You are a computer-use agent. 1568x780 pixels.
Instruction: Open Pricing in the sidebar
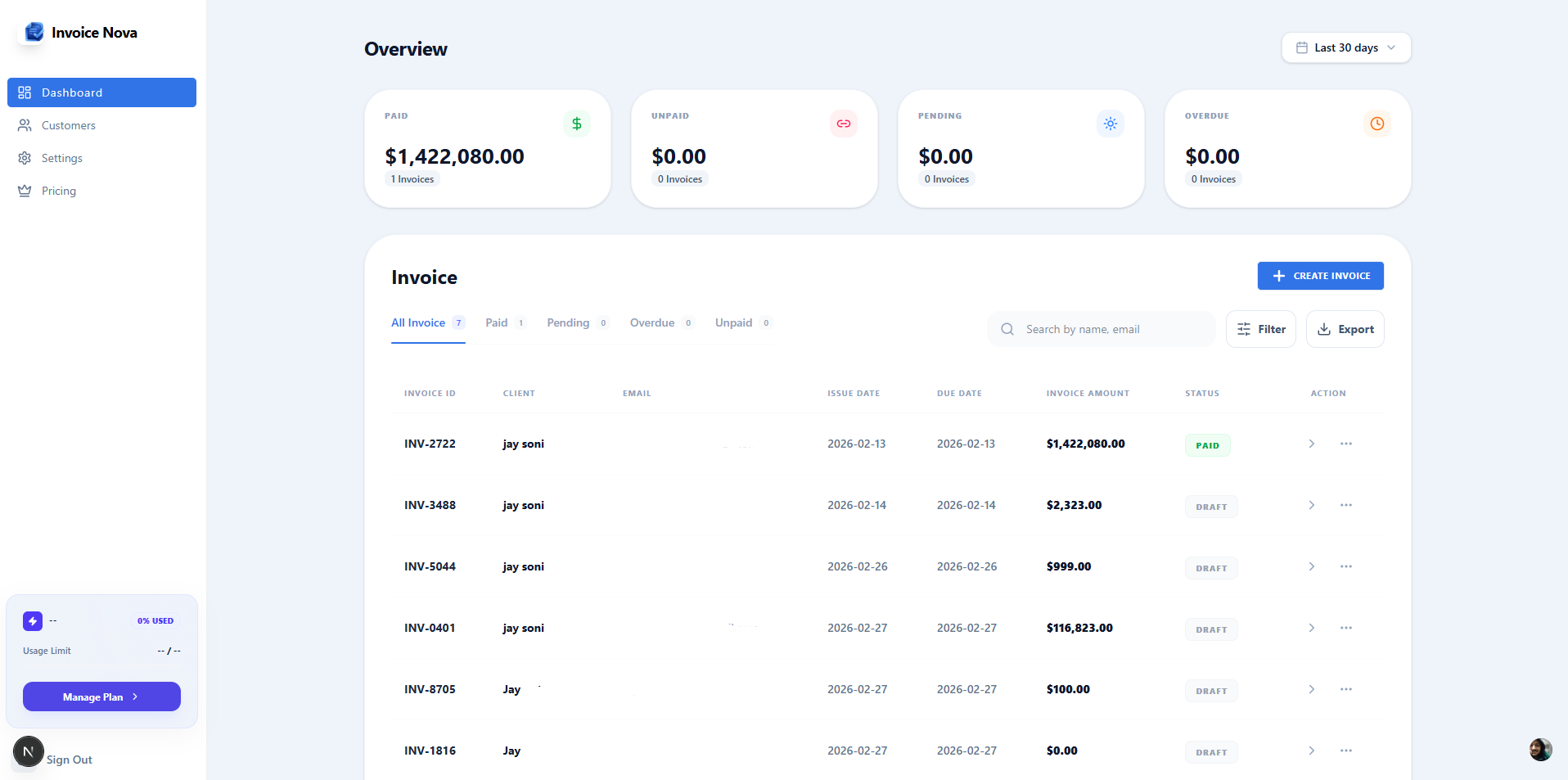[x=101, y=191]
